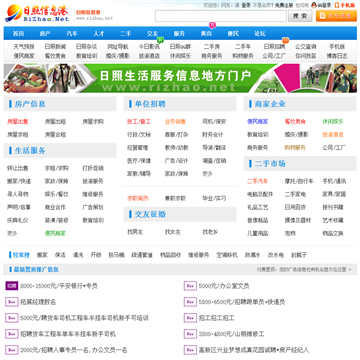Click the QQ登录 penguin icon
Screen dimensions: 360x360
pos(313,5)
